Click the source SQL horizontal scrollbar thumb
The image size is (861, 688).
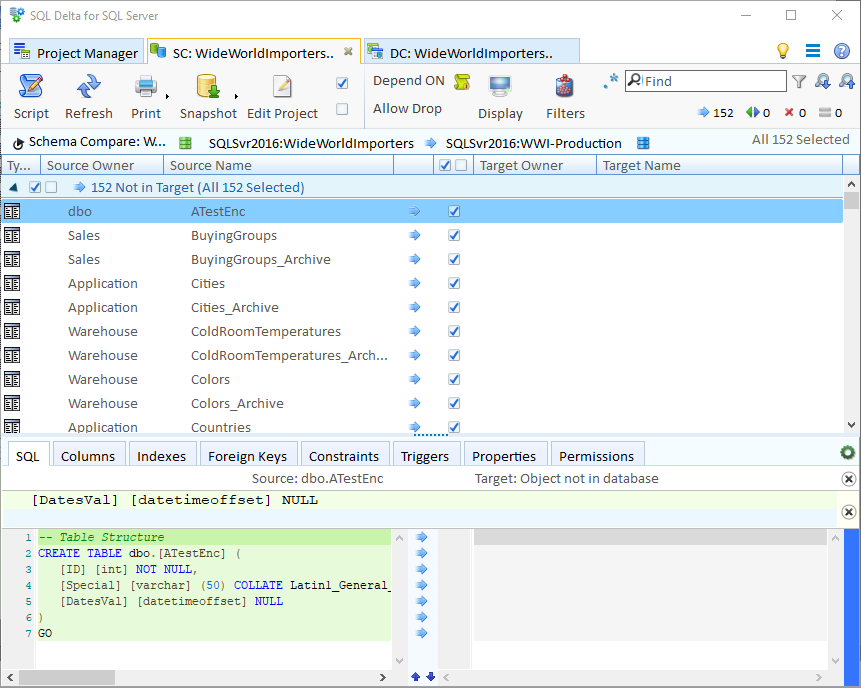[x=67, y=677]
